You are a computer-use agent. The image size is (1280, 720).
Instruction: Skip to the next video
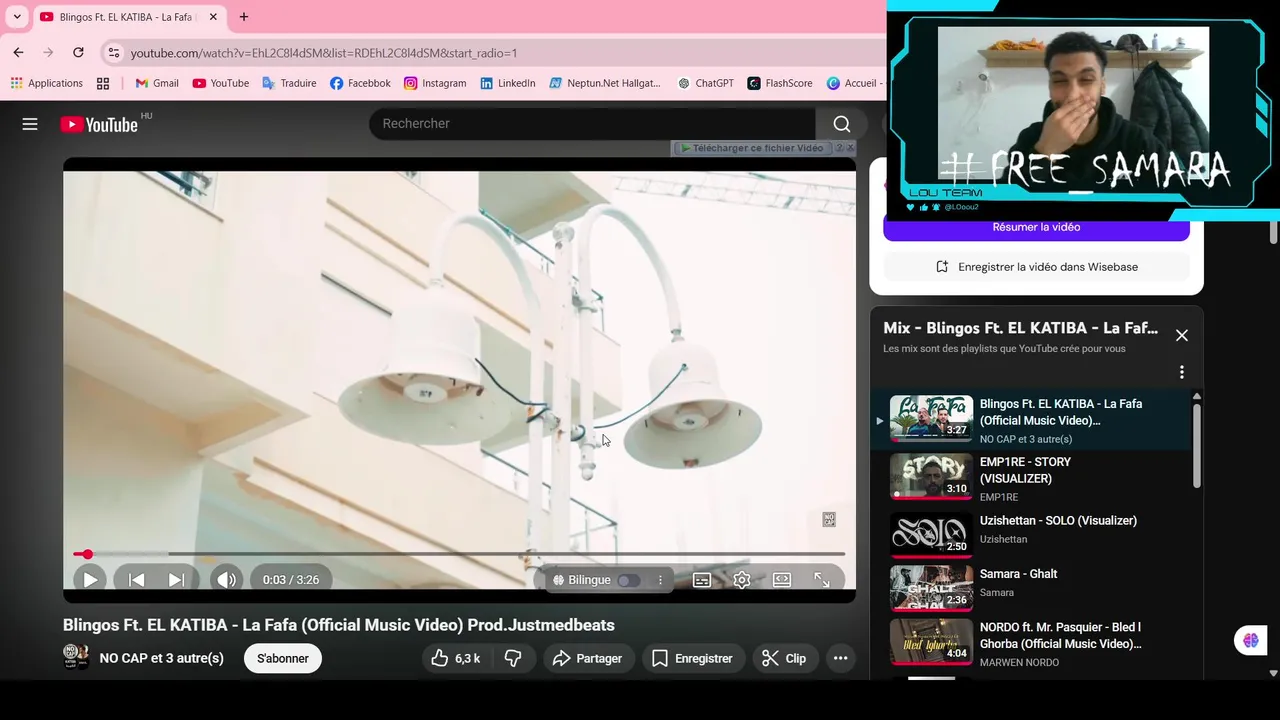click(176, 580)
